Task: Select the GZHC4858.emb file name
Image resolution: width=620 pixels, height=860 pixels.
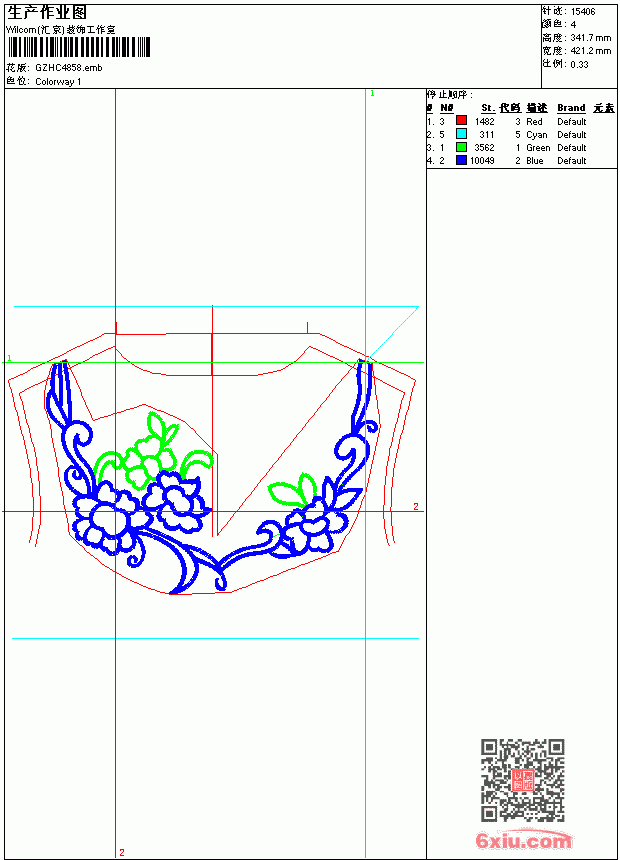Action: pos(69,68)
